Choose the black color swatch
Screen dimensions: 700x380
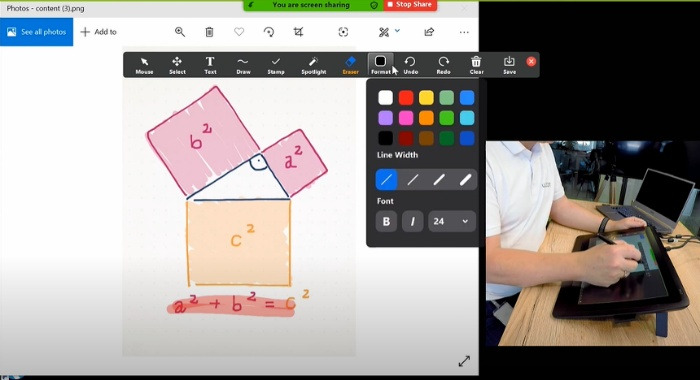coord(385,138)
